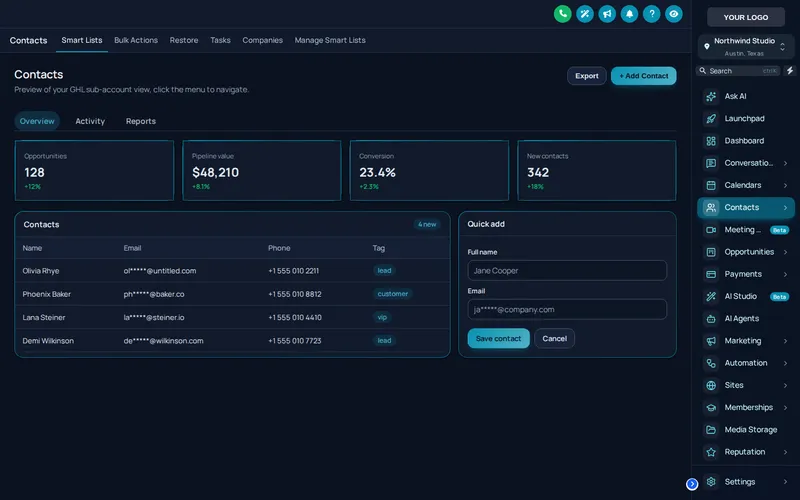This screenshot has height=500, width=800.
Task: Expand the Marketing submenu chevron
Action: click(785, 341)
